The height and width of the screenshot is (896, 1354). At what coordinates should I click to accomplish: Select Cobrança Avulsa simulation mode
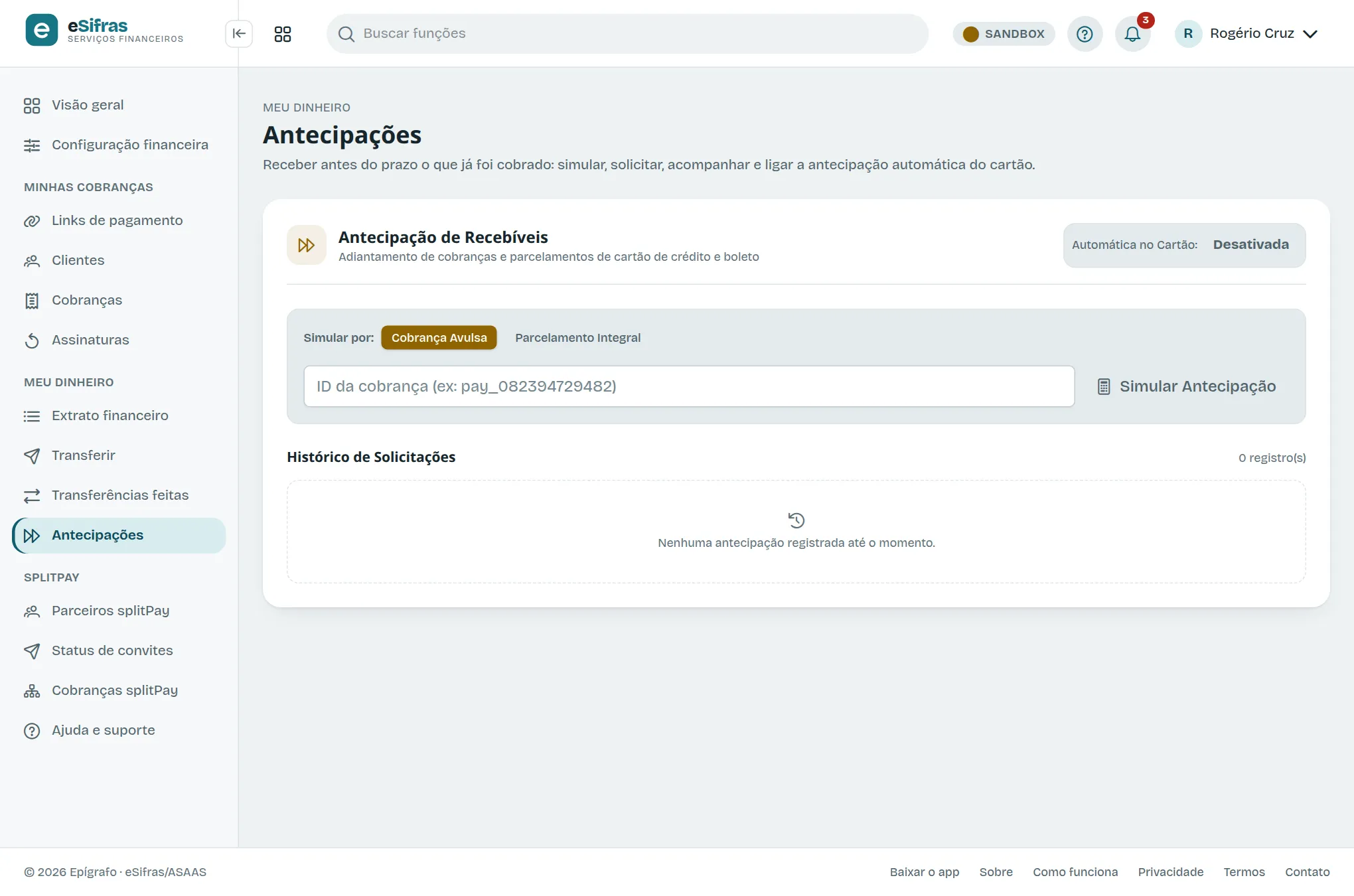(439, 338)
